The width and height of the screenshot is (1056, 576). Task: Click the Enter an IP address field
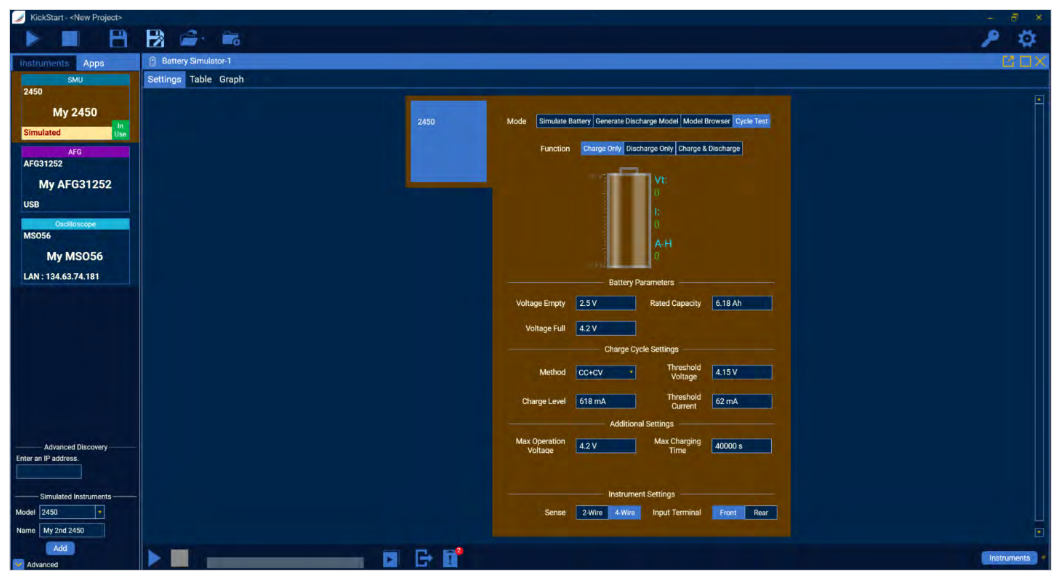pos(48,472)
